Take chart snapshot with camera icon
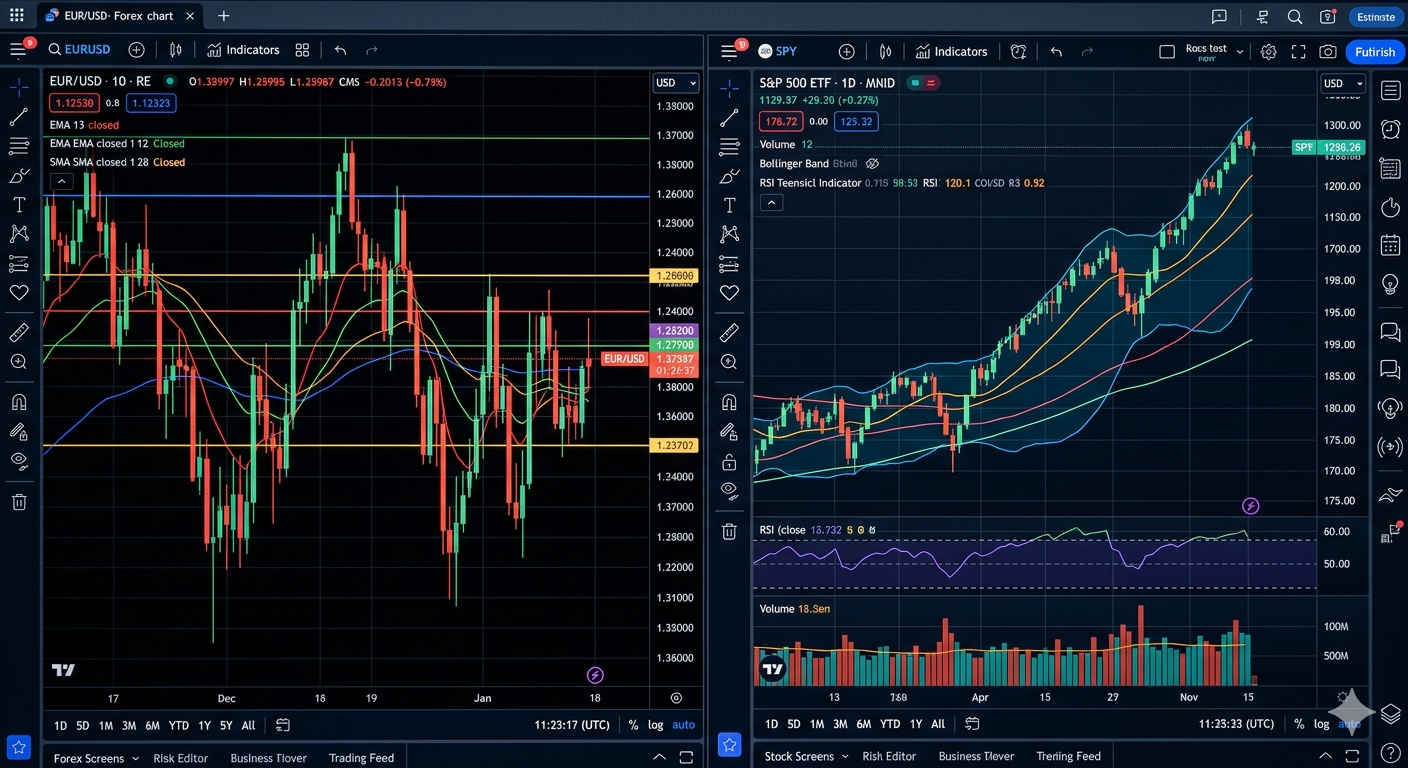 click(x=1328, y=51)
